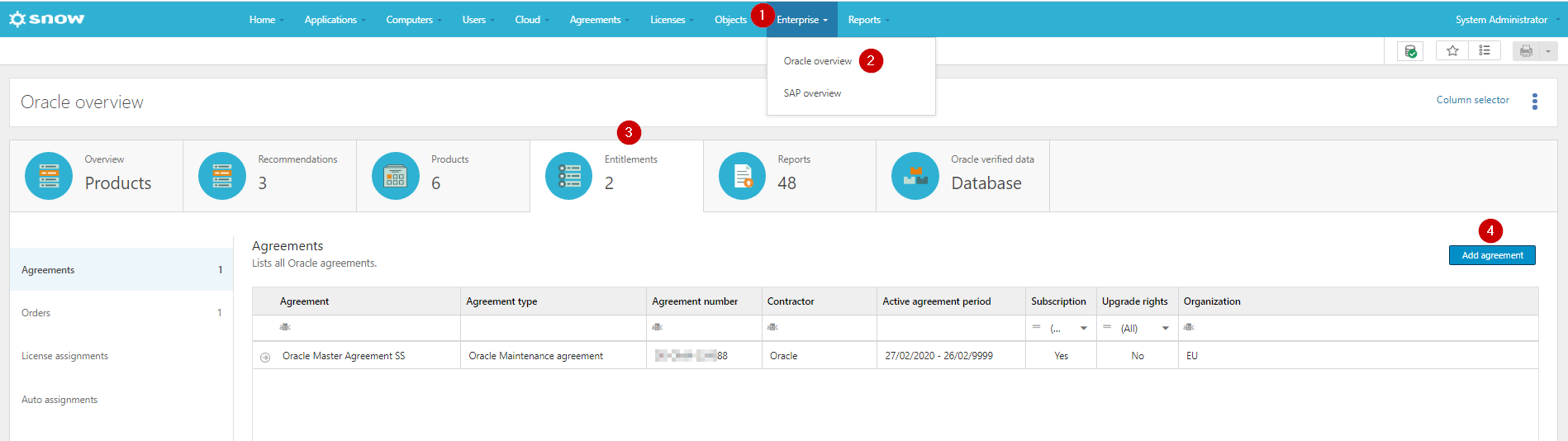
Task: Click the Column selector link
Action: coord(1472,100)
